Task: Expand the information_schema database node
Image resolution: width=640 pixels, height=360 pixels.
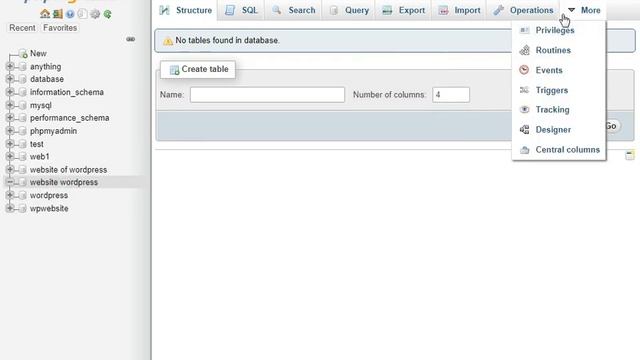Action: click(10, 92)
